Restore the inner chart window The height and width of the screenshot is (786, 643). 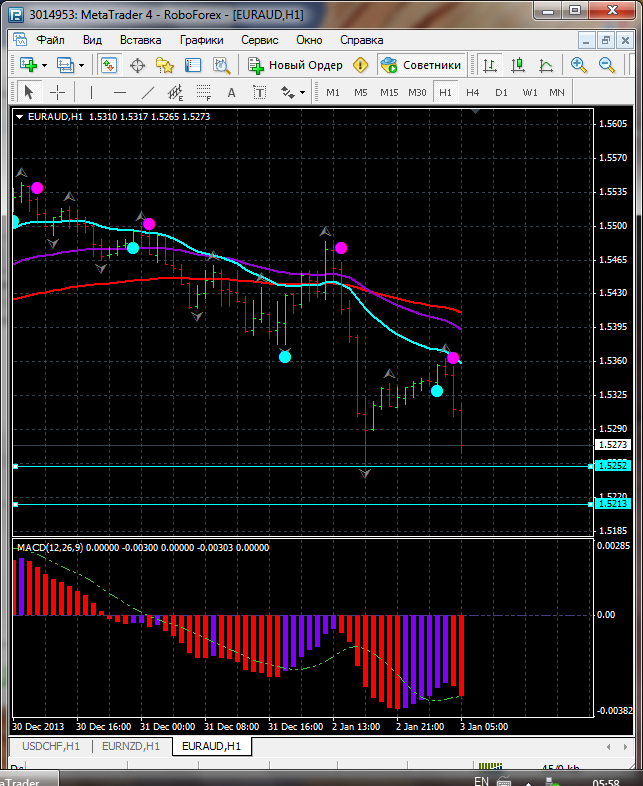[x=605, y=40]
